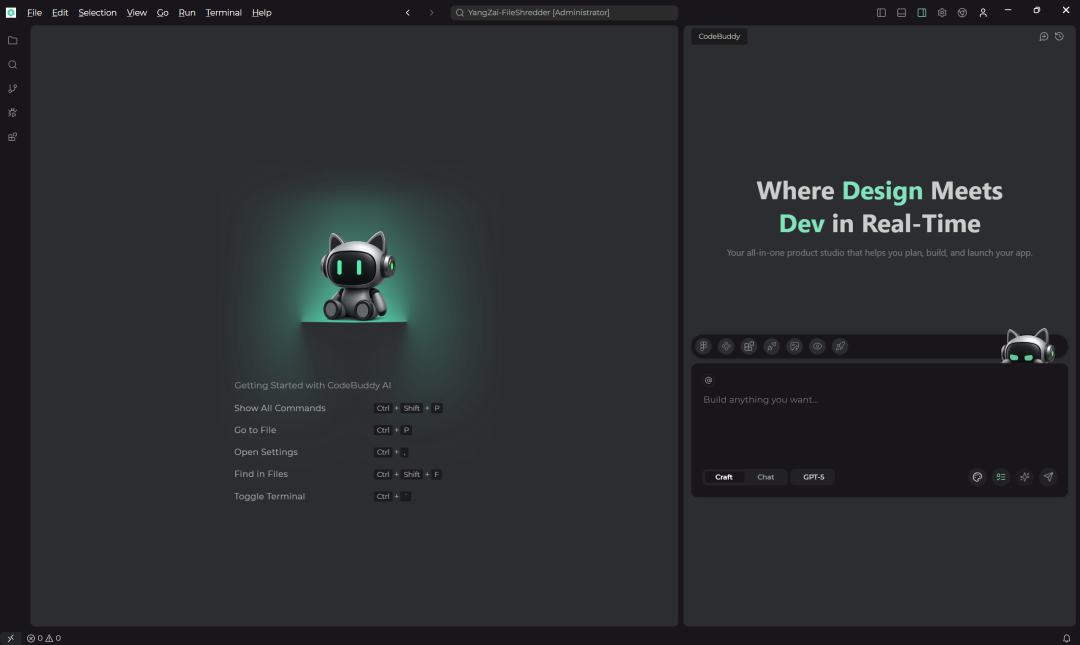Click the remote window status bar icon

(10, 638)
